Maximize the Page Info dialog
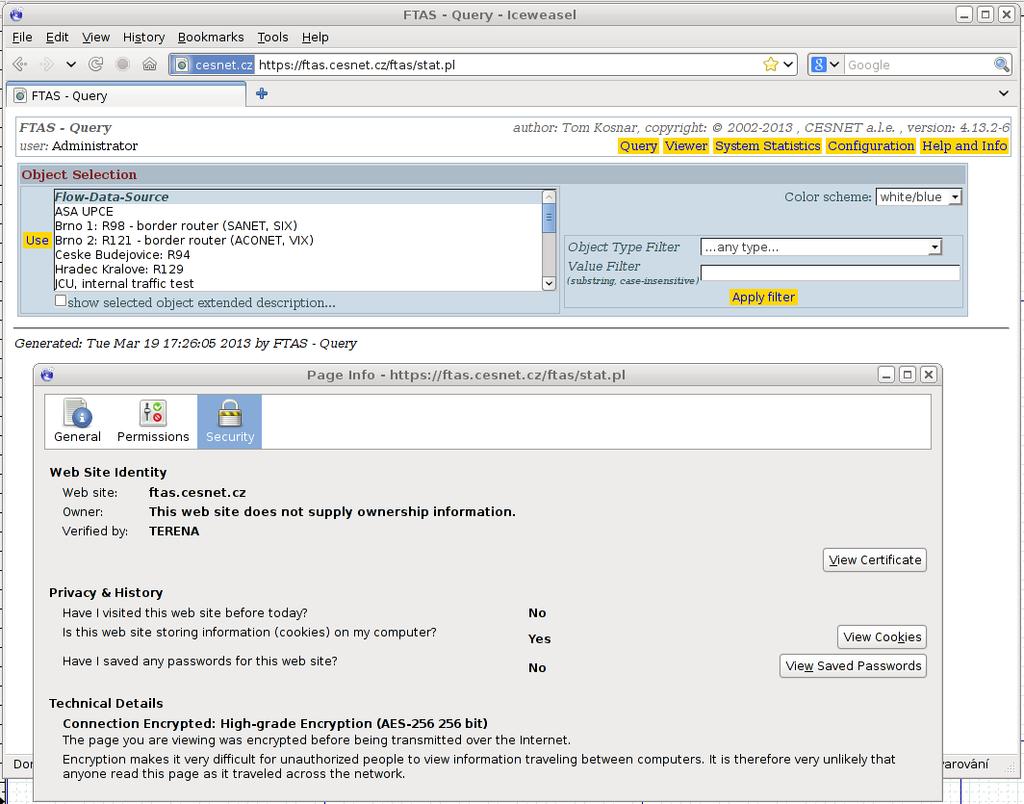 [x=907, y=374]
